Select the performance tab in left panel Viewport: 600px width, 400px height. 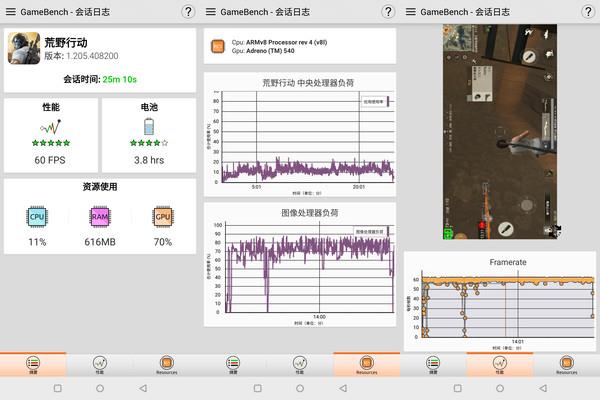(x=100, y=365)
